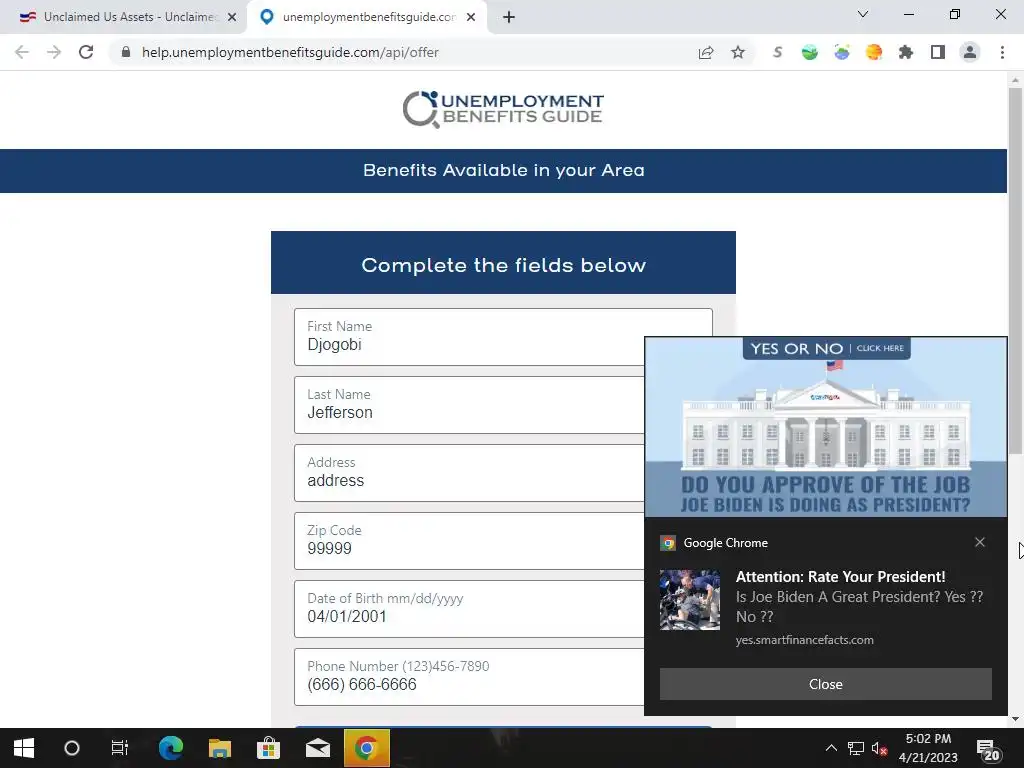Click the First Name field
1024x768 pixels.
tap(503, 337)
